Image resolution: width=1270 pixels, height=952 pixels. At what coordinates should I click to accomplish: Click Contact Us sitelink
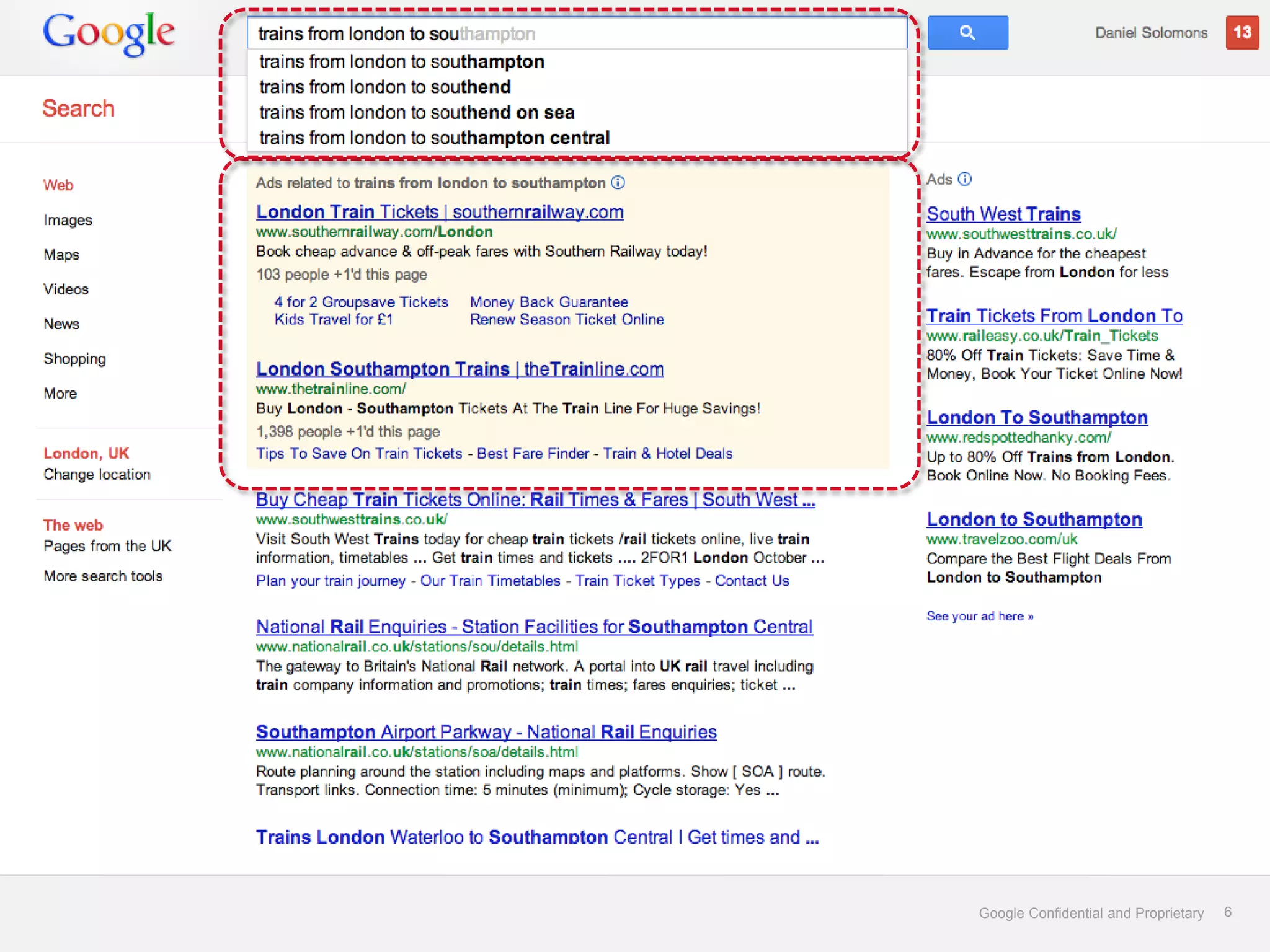click(x=752, y=581)
